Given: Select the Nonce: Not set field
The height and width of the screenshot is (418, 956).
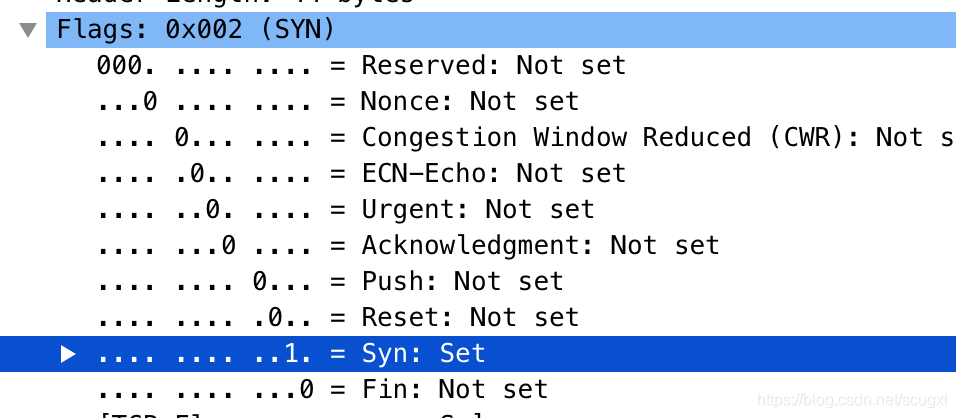Looking at the screenshot, I should pyautogui.click(x=338, y=101).
